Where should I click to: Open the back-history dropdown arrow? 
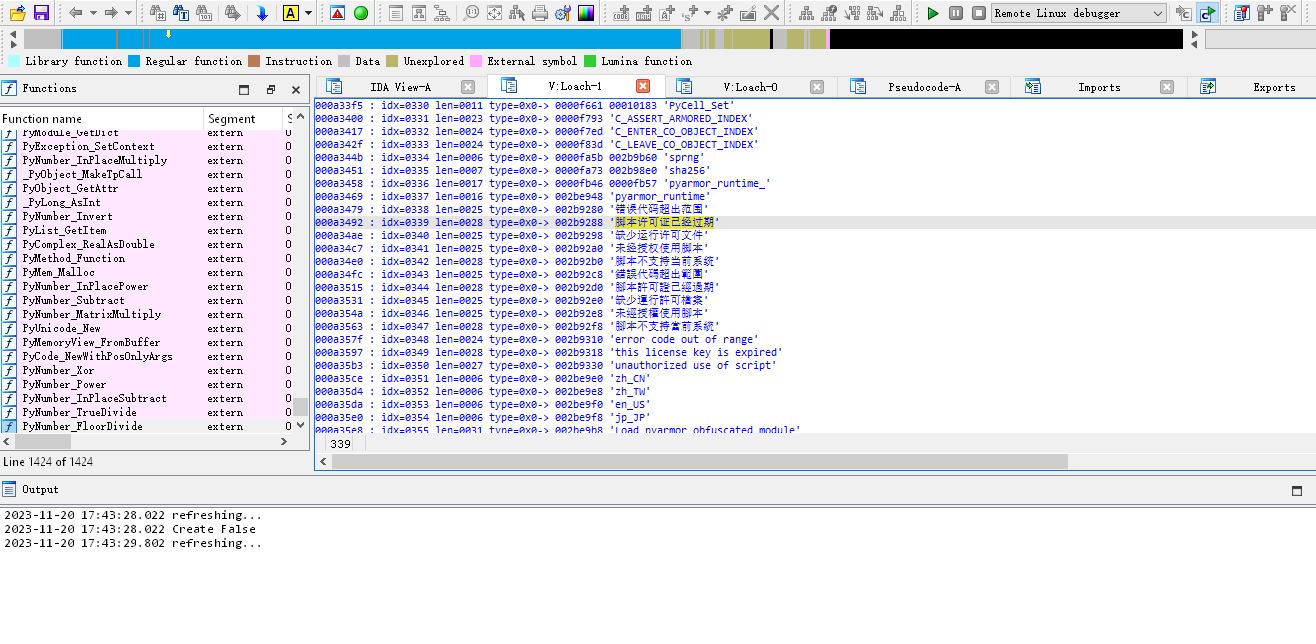tap(93, 13)
